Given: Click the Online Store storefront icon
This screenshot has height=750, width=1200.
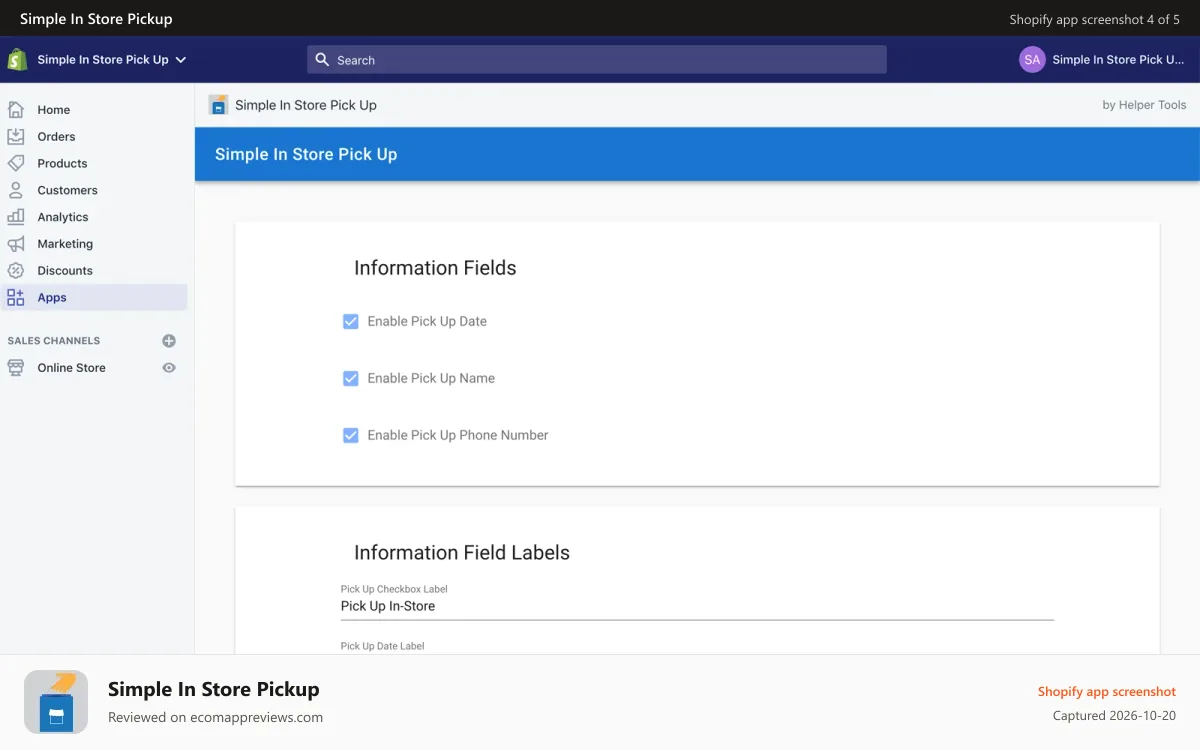Looking at the screenshot, I should click(x=16, y=368).
